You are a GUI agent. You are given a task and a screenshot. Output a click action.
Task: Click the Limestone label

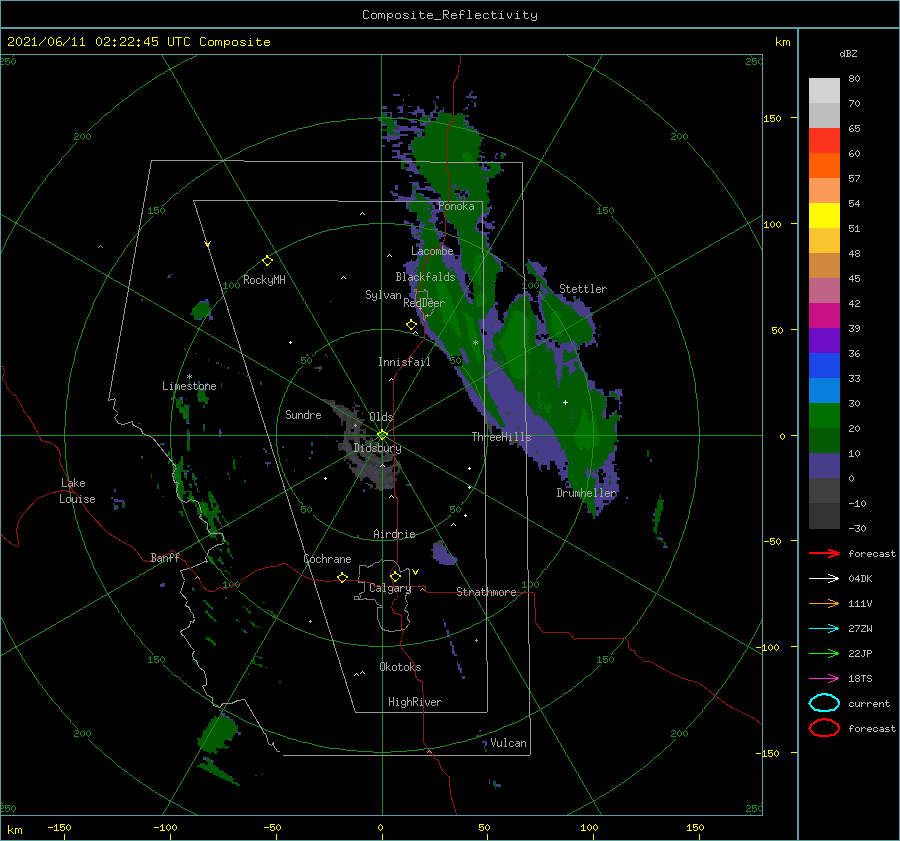coord(189,386)
